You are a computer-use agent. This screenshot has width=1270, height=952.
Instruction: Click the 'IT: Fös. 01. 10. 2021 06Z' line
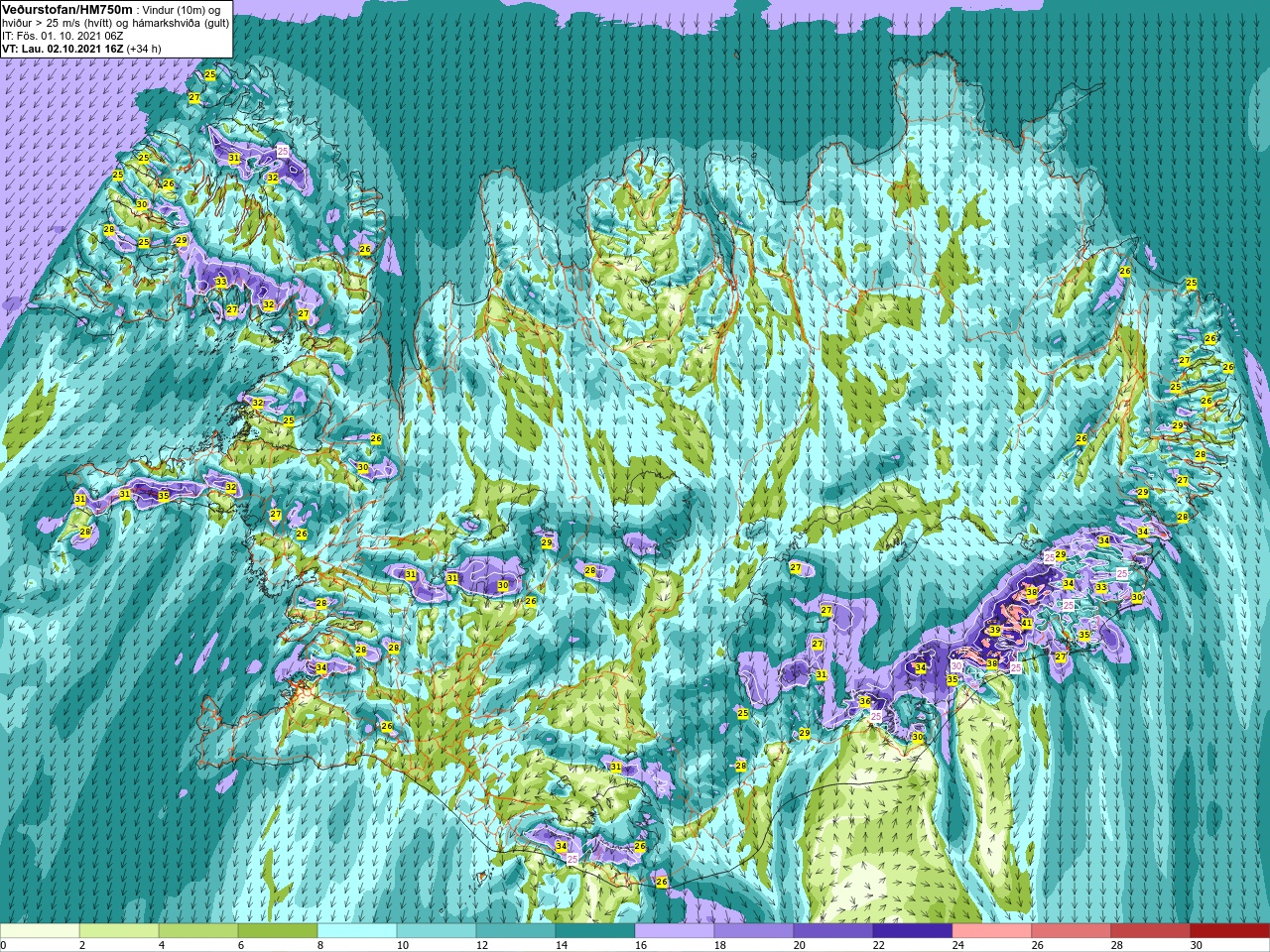point(63,36)
